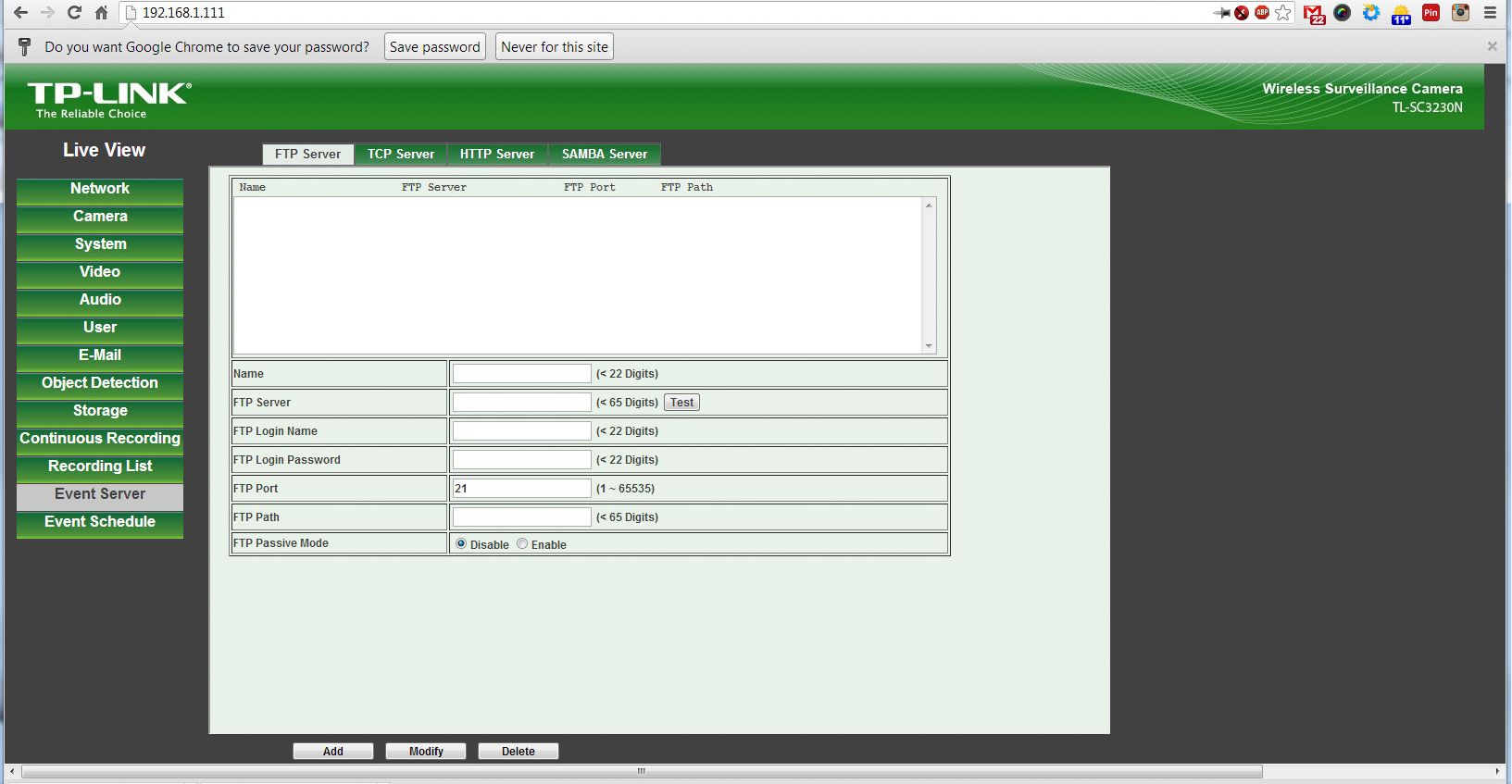Reload the page using the refresh icon

pyautogui.click(x=74, y=13)
